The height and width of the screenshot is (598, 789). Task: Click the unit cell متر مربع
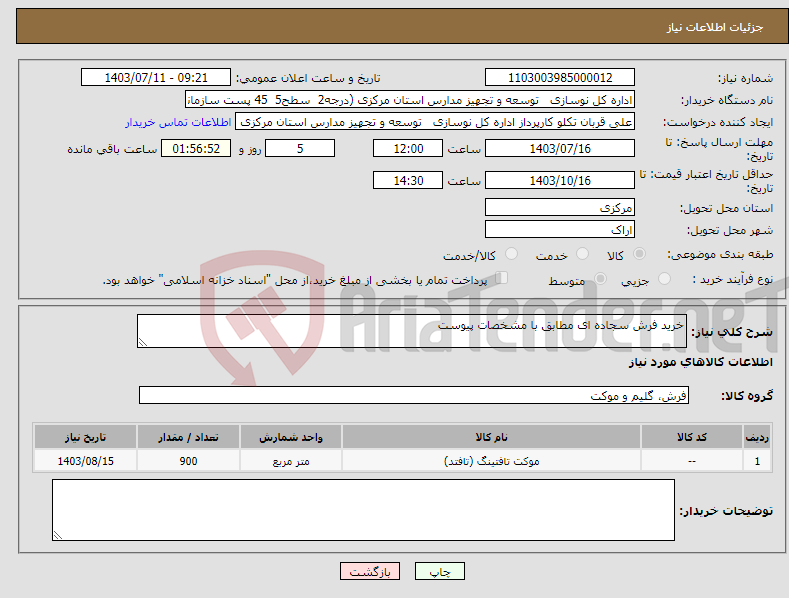point(291,461)
